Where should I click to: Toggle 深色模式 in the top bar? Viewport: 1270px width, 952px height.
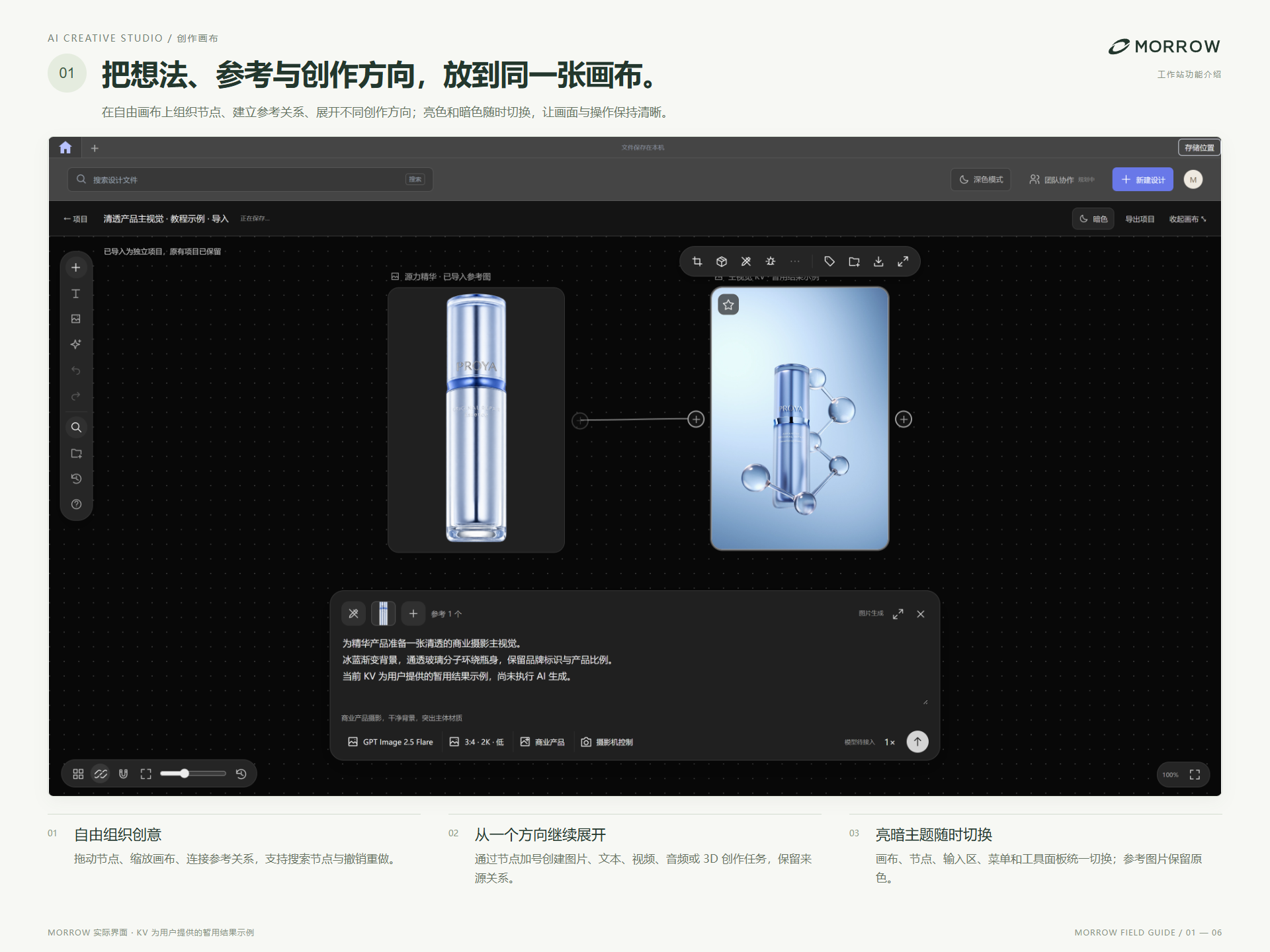pos(981,179)
